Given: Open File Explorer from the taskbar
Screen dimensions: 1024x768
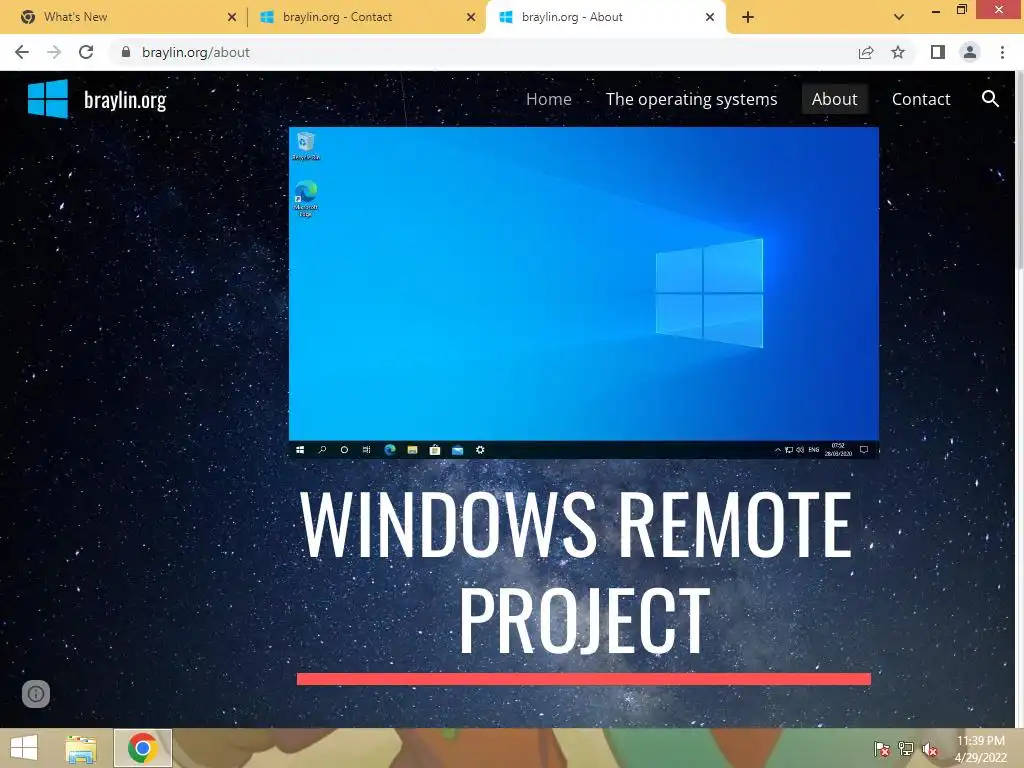Looking at the screenshot, I should [x=81, y=748].
